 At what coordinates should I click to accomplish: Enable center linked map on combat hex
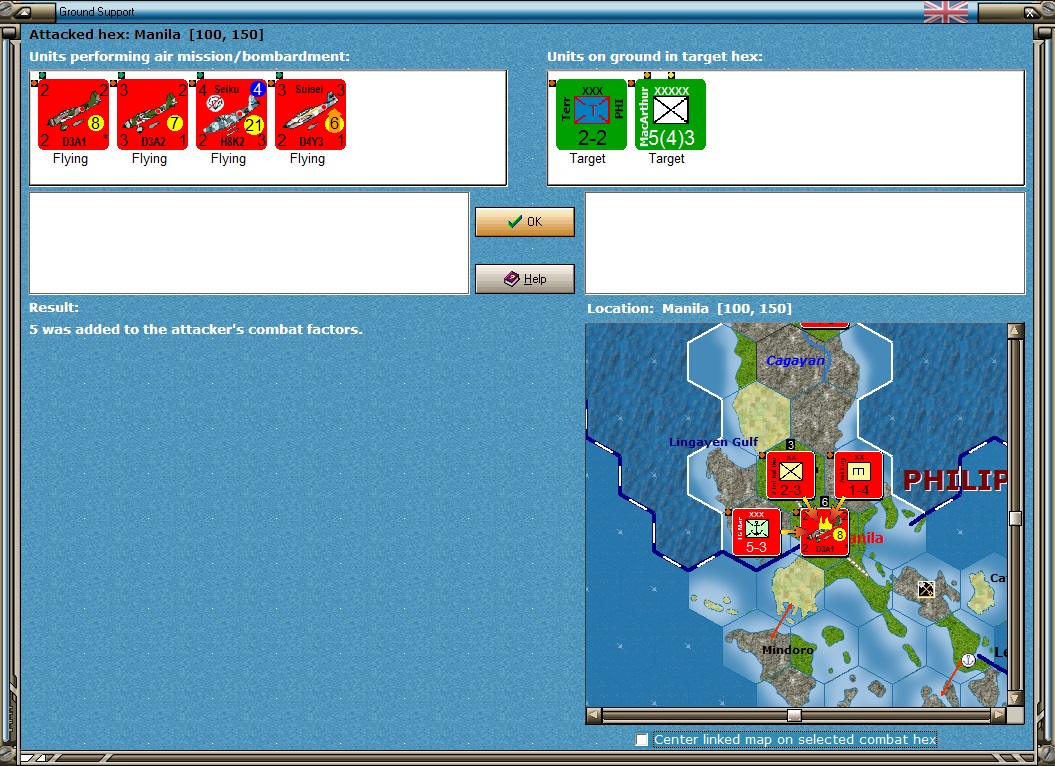(642, 740)
